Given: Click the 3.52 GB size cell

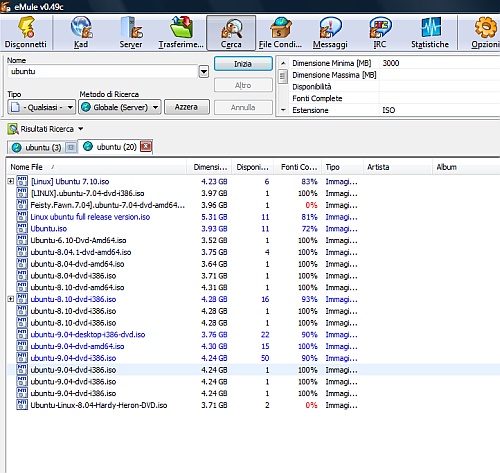Looking at the screenshot, I should [214, 240].
